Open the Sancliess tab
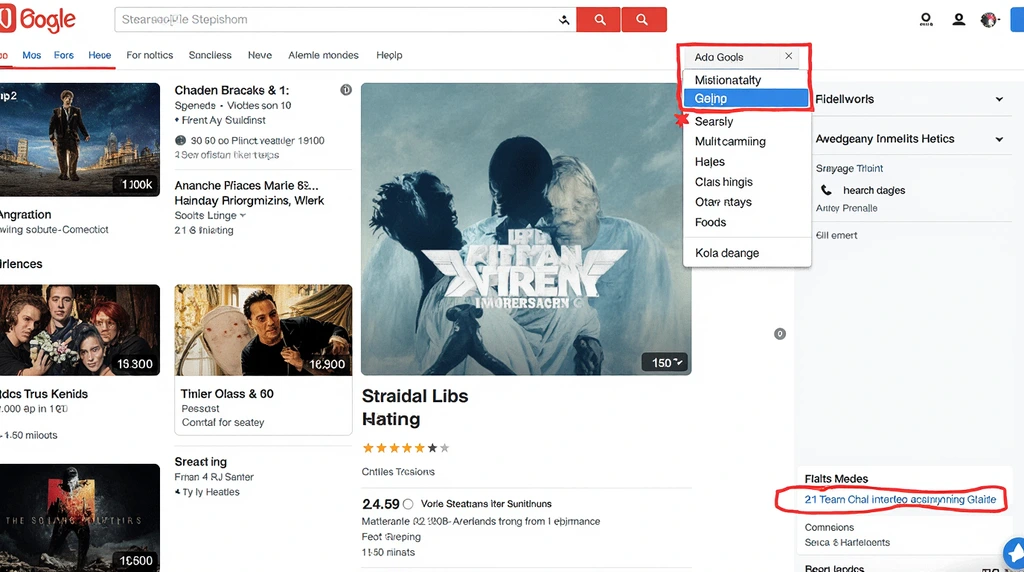 (x=210, y=56)
